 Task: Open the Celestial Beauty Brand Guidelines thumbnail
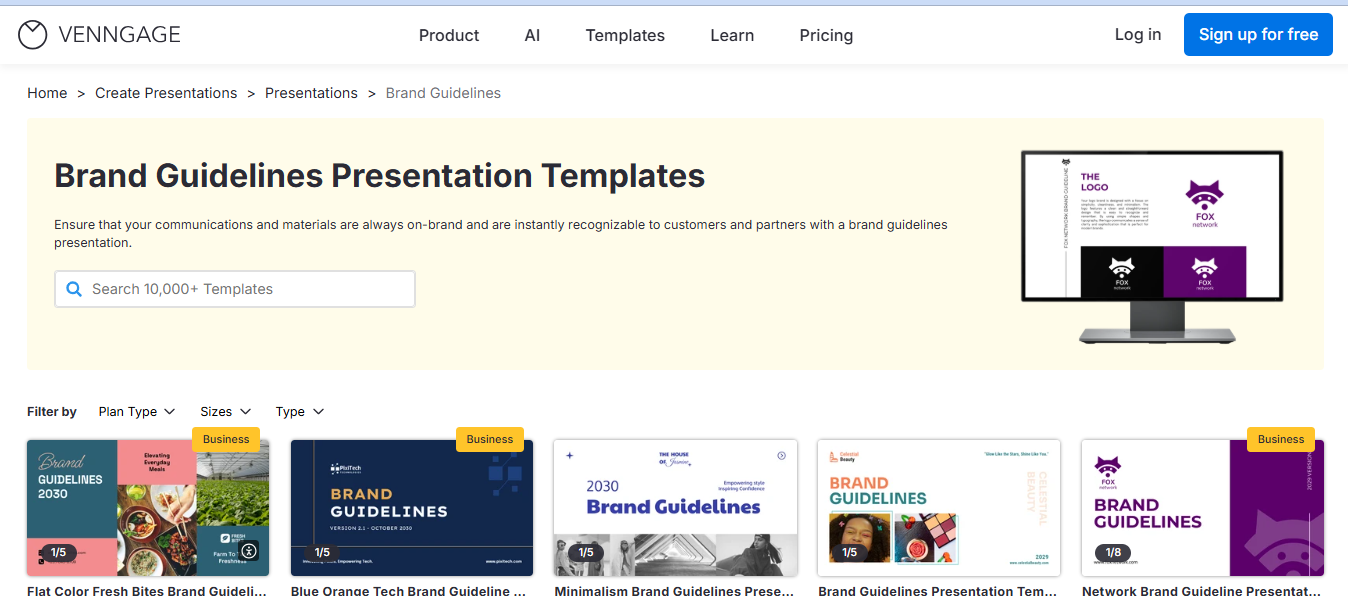coord(939,508)
